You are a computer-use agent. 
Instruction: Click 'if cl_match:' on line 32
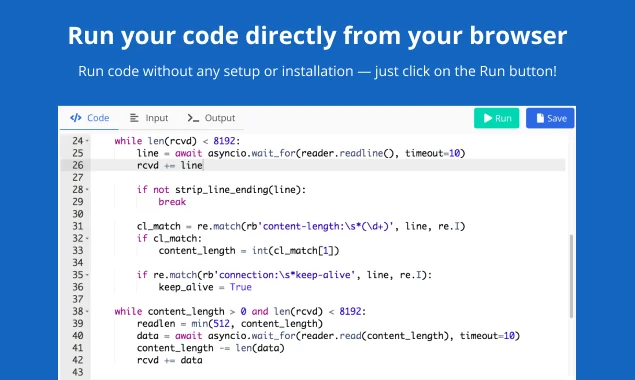coord(169,238)
